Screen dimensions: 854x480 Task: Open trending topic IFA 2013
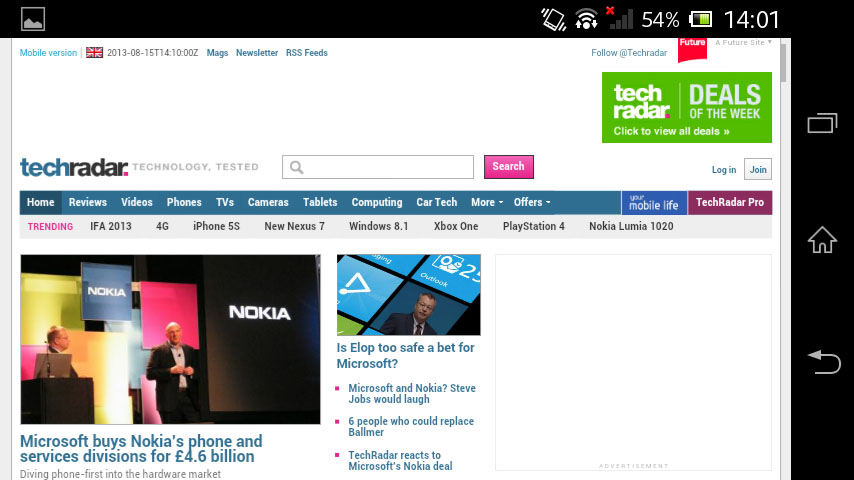(111, 226)
